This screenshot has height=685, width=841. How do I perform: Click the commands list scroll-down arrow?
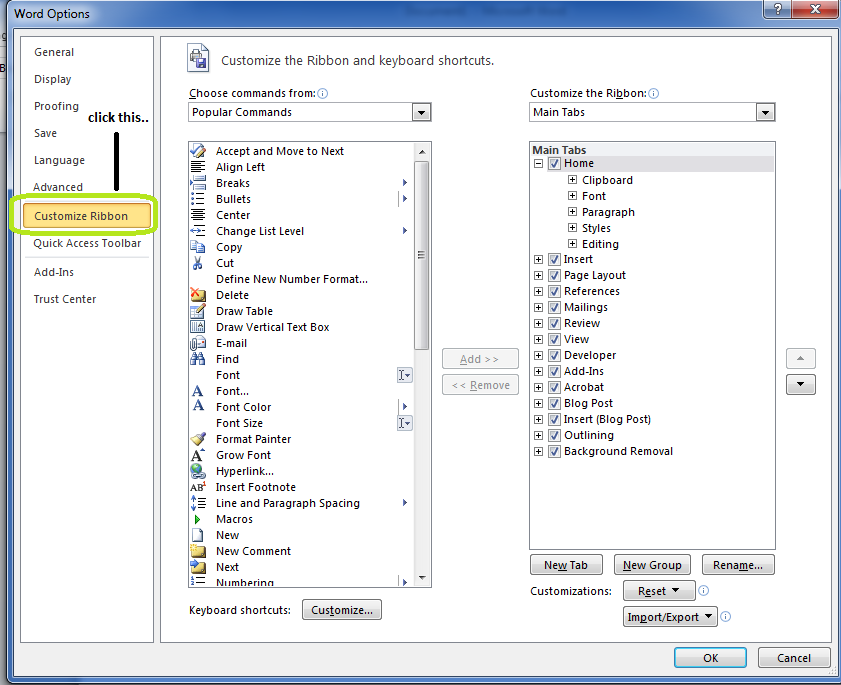(422, 578)
